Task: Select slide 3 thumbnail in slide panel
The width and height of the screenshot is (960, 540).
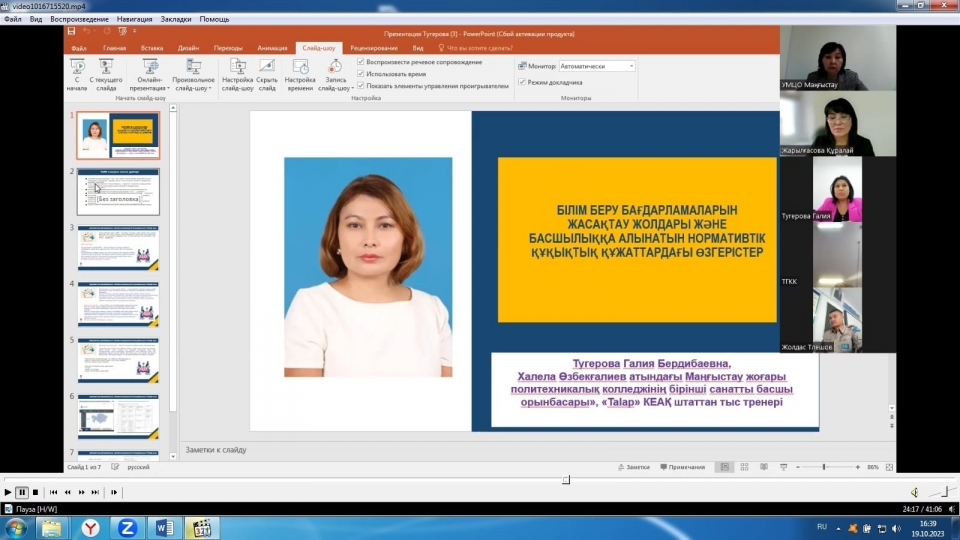Action: pyautogui.click(x=118, y=247)
